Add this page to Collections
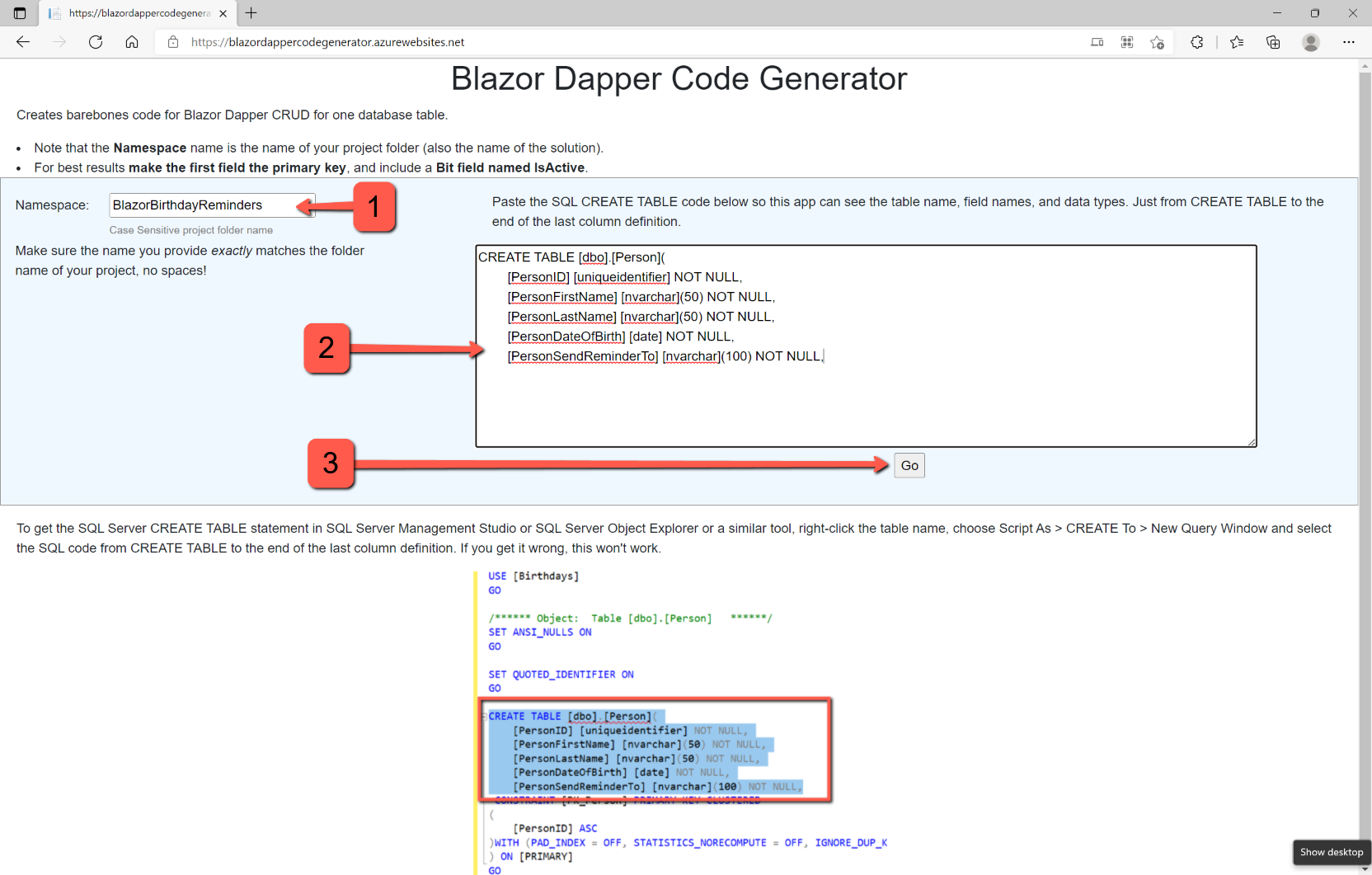The width and height of the screenshot is (1372, 875). [1273, 42]
